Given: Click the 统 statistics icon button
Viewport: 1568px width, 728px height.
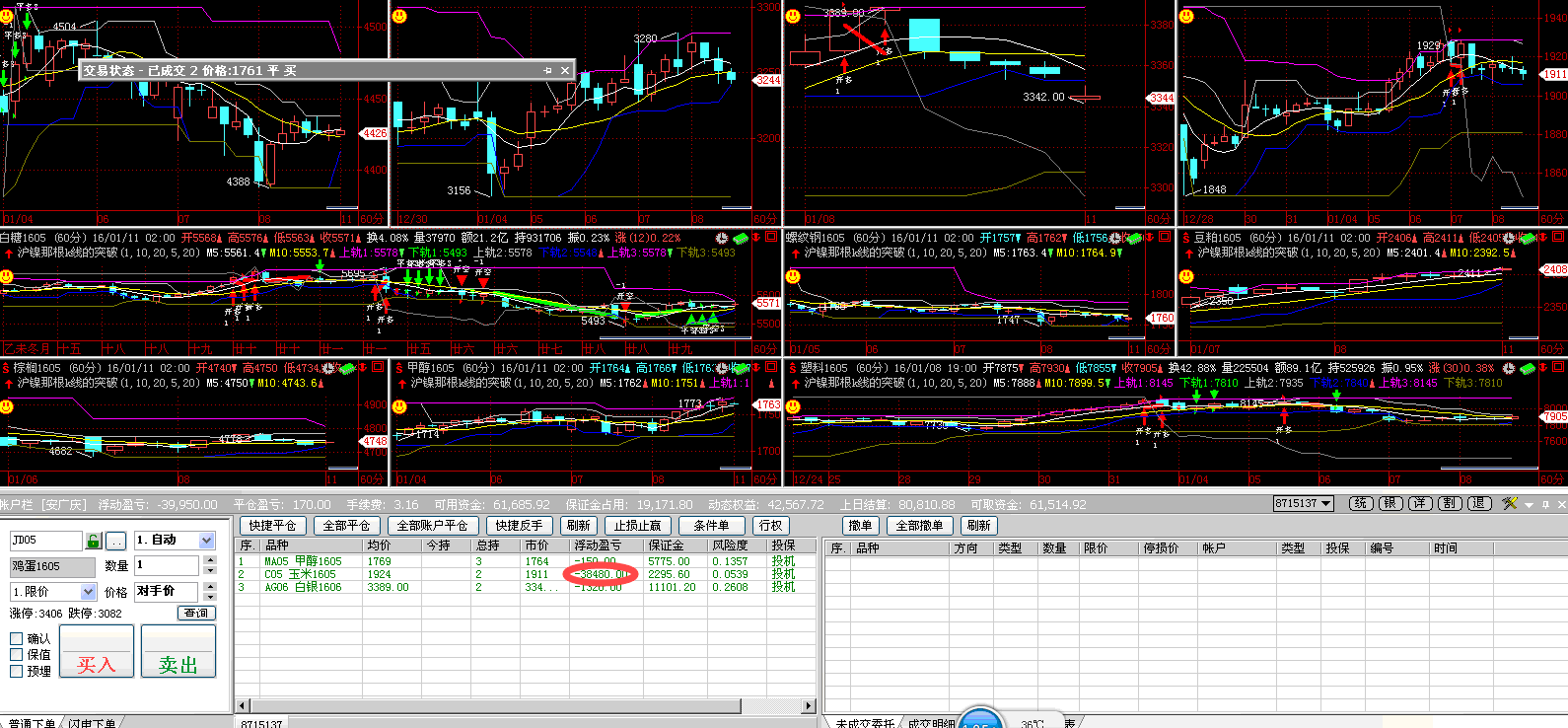Looking at the screenshot, I should point(1361,503).
